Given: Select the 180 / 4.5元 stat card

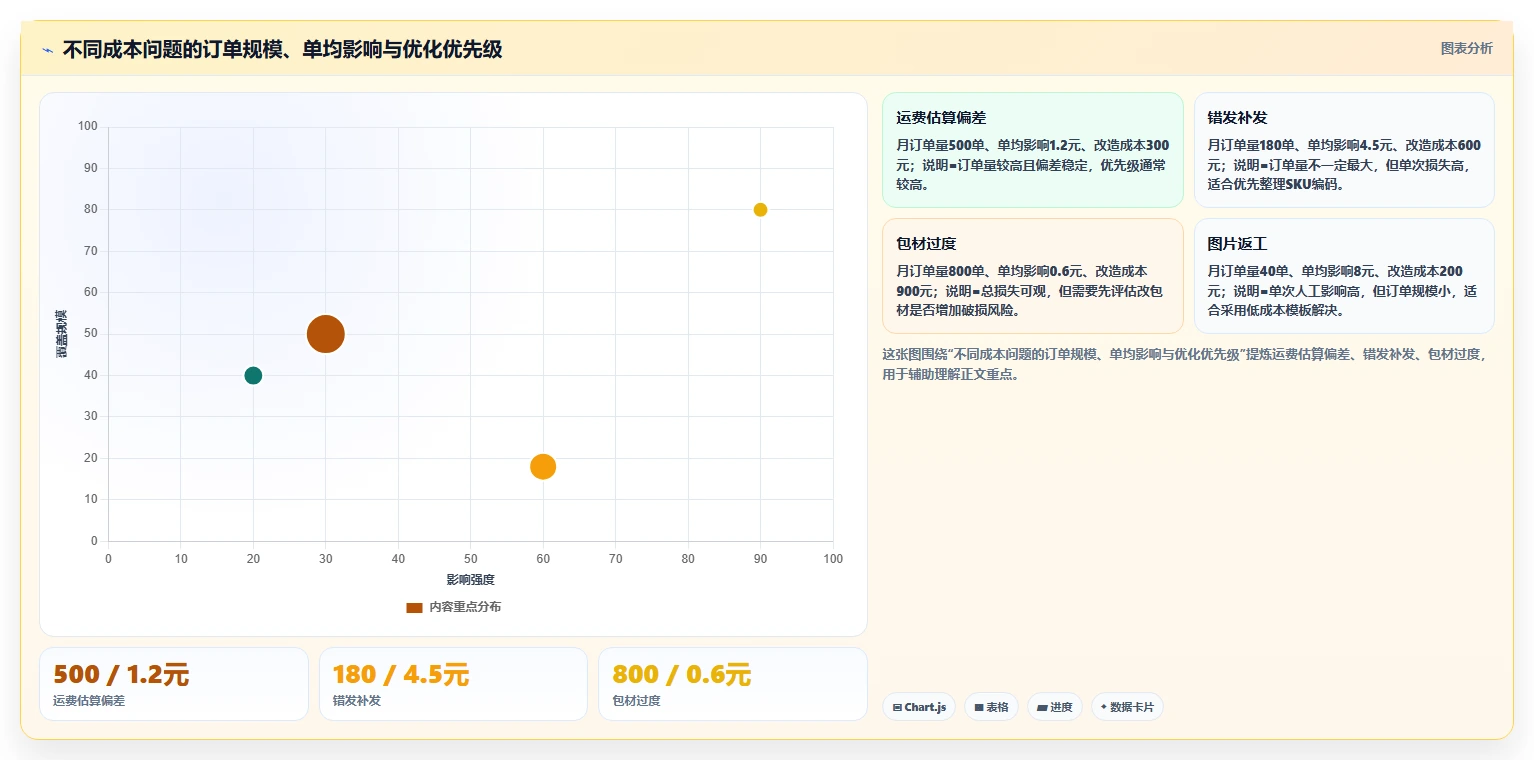Looking at the screenshot, I should (453, 684).
